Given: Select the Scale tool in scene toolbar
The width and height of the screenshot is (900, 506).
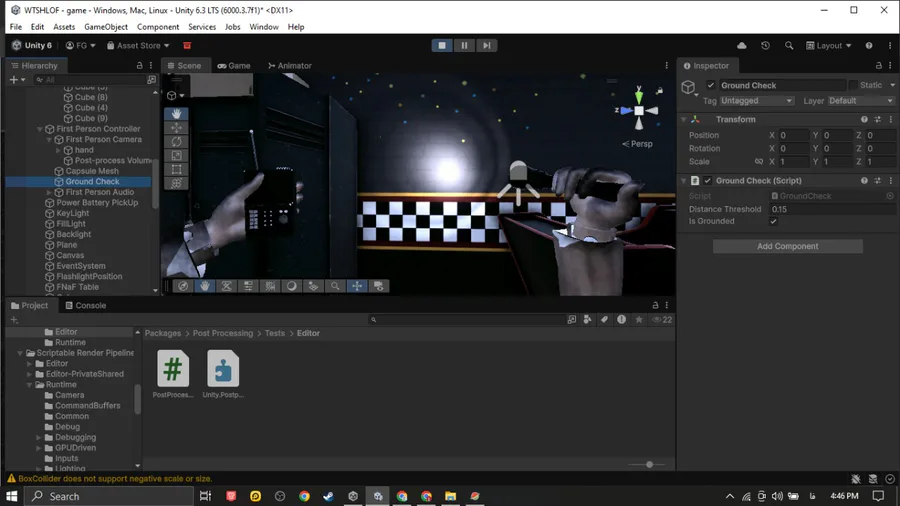Looking at the screenshot, I should pyautogui.click(x=176, y=155).
